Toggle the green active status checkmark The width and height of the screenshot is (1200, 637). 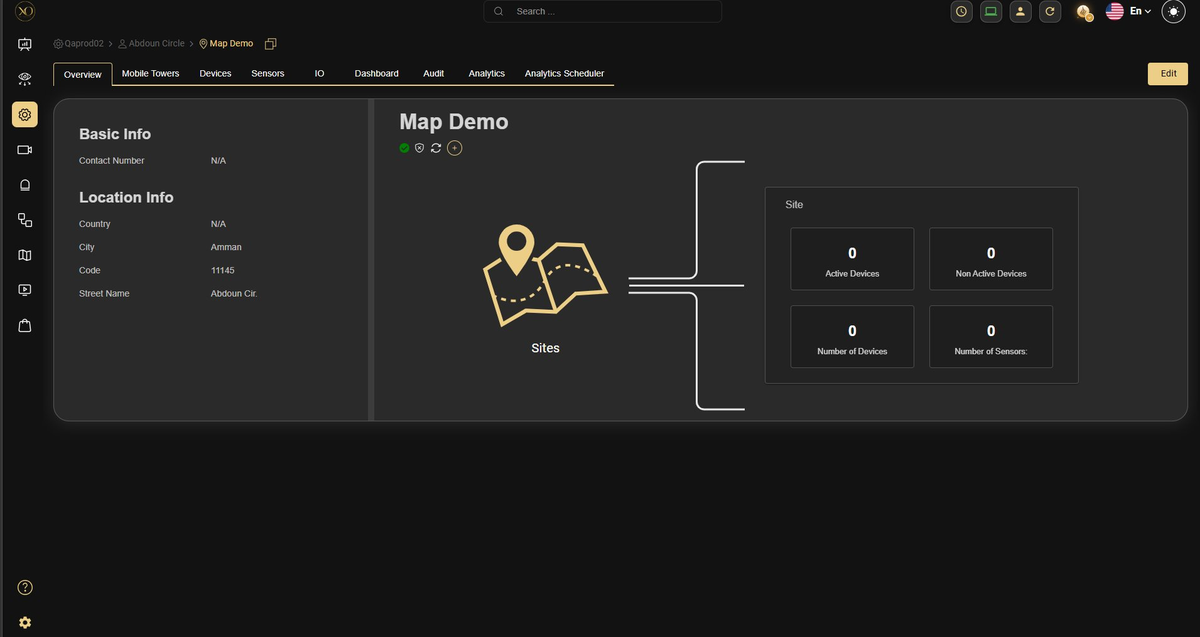pos(404,148)
